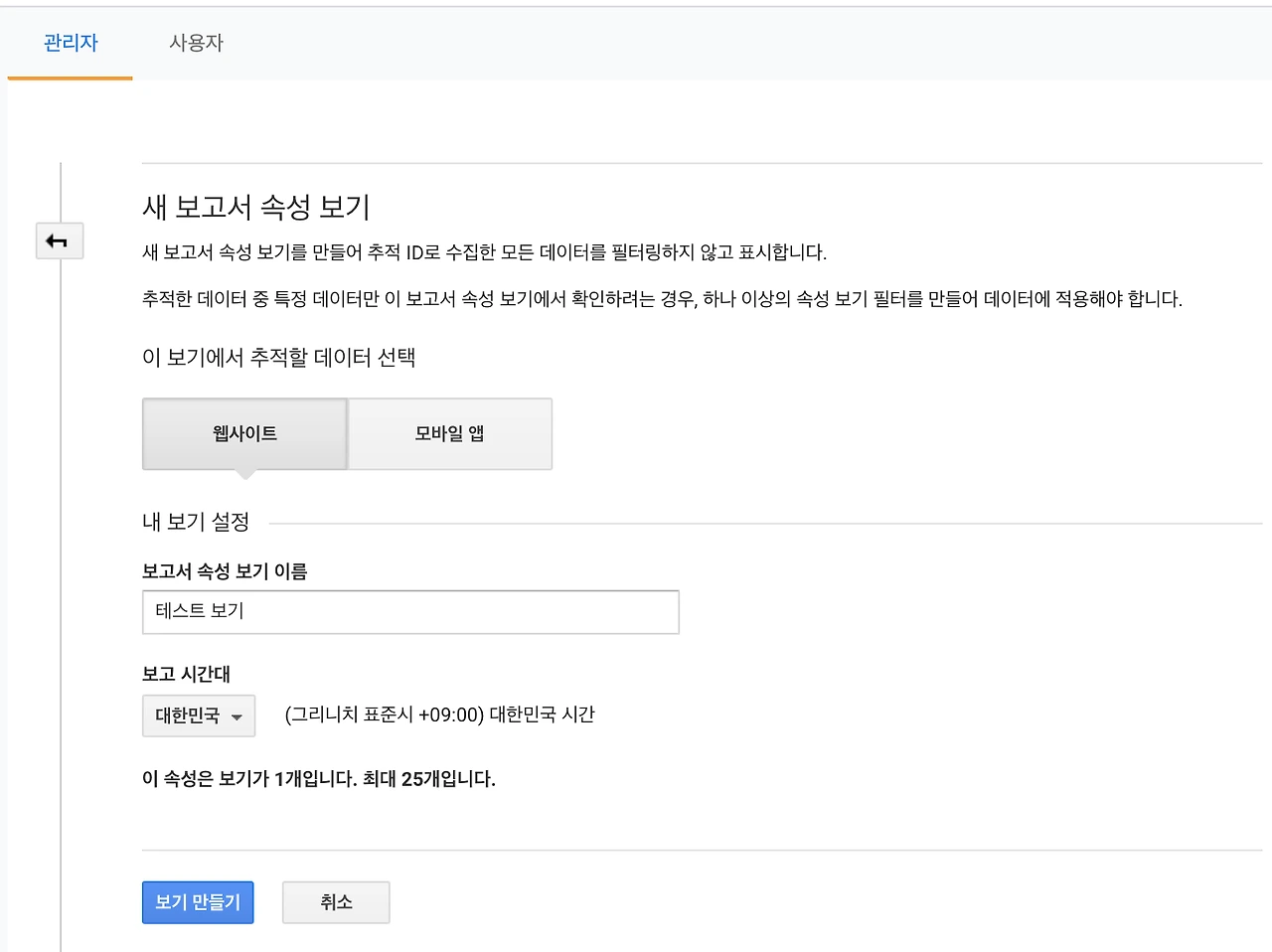Click the 최대 25개입니다 property limit notice
This screenshot has width=1272, height=952.
[x=319, y=779]
